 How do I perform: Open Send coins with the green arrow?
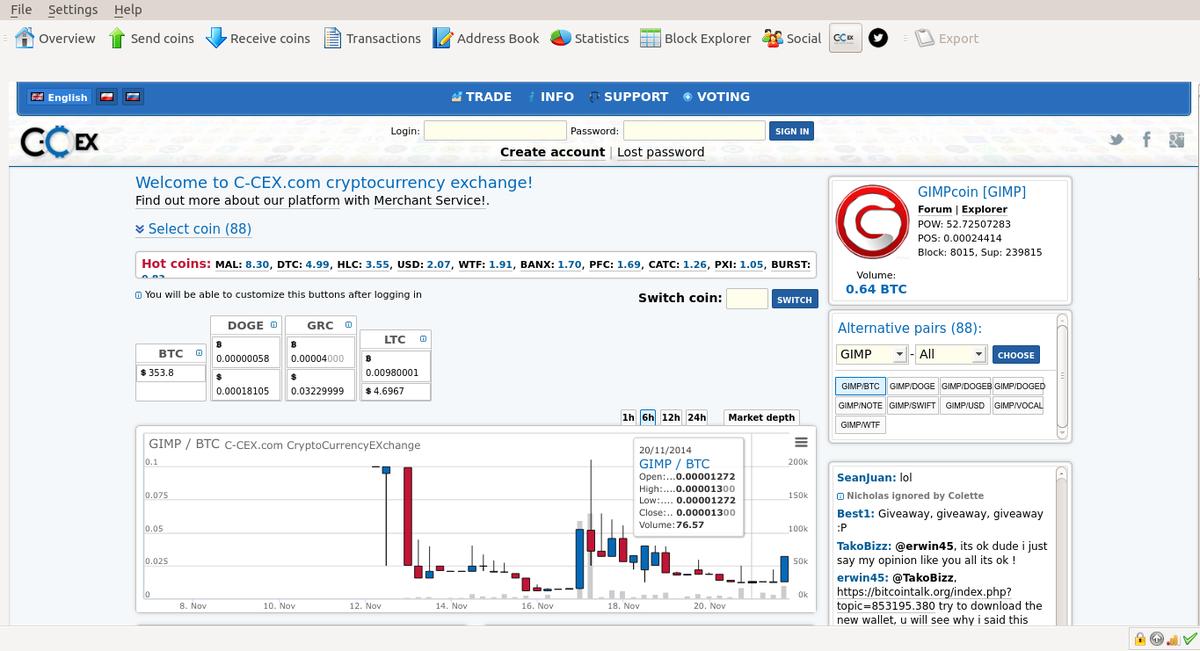[x=117, y=38]
